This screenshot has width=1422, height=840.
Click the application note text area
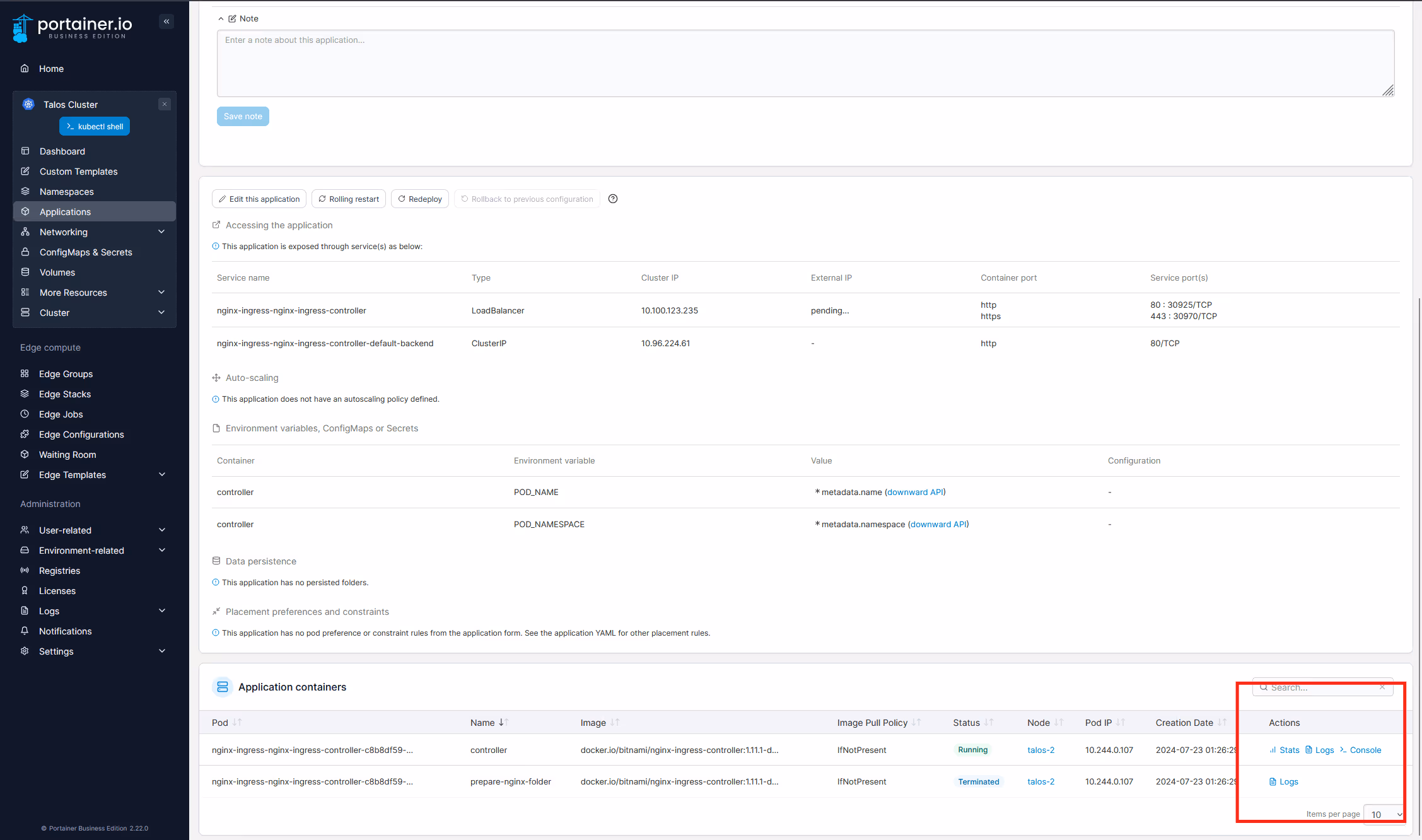[x=805, y=63]
